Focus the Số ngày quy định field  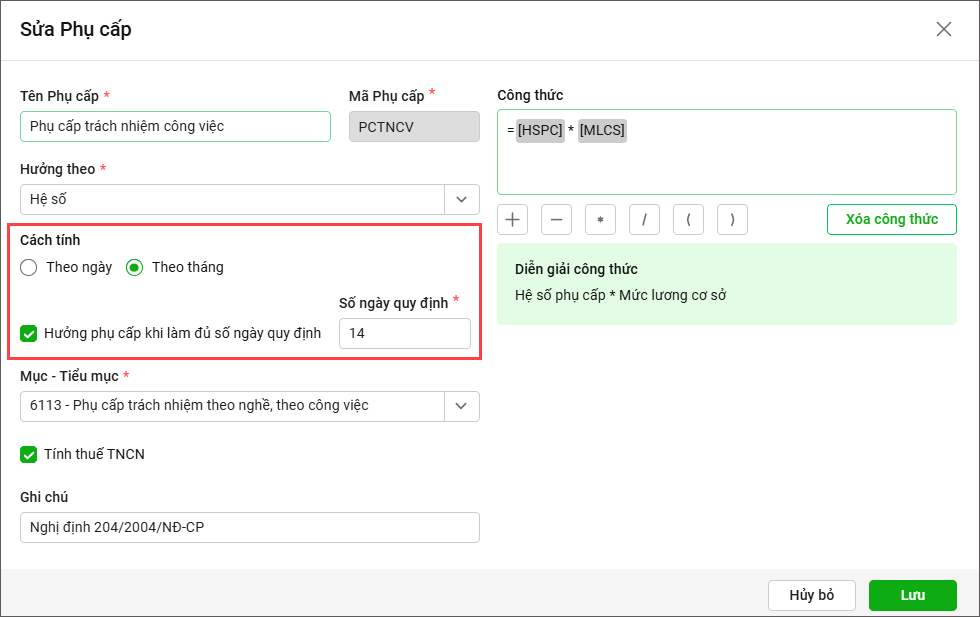404,333
